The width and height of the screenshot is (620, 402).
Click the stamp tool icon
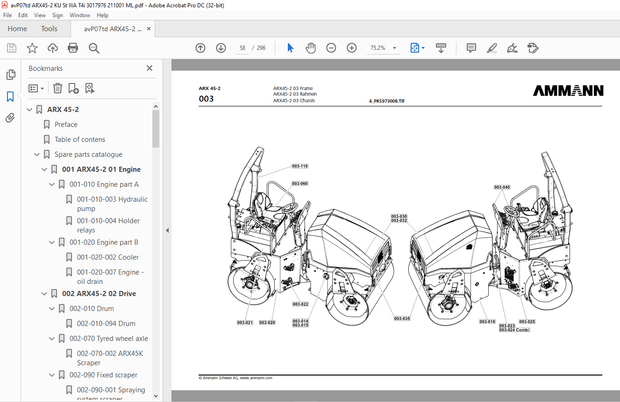click(533, 48)
